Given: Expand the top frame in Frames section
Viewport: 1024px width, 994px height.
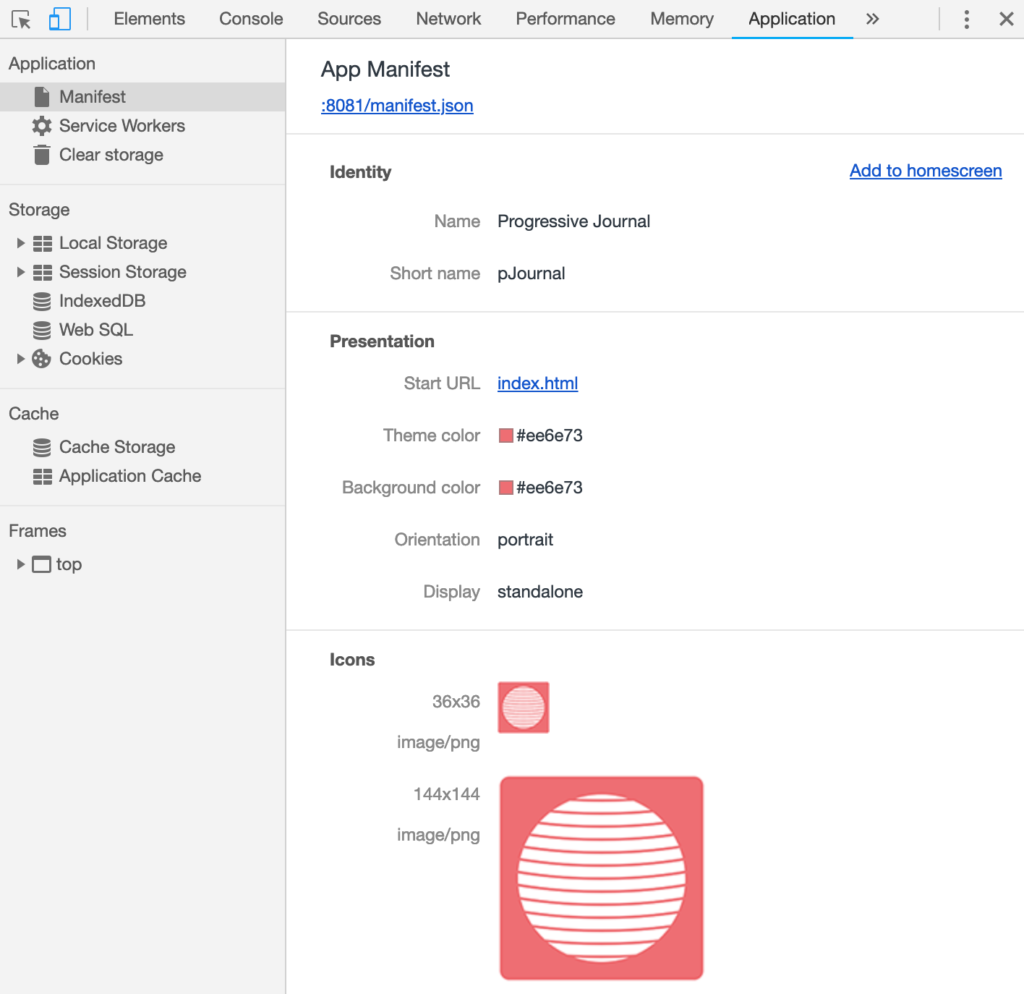Looking at the screenshot, I should pyautogui.click(x=20, y=564).
